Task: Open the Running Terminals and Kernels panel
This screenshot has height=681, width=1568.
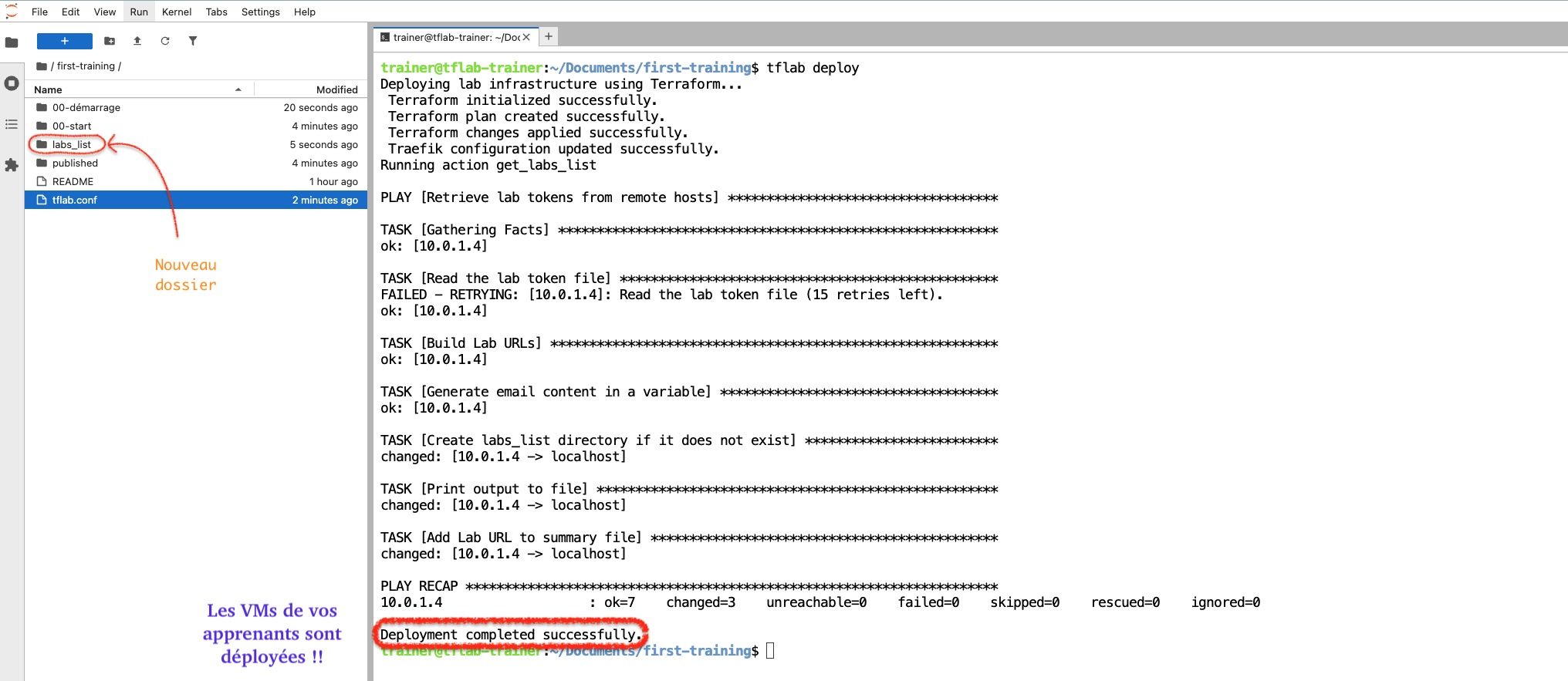Action: pos(12,83)
